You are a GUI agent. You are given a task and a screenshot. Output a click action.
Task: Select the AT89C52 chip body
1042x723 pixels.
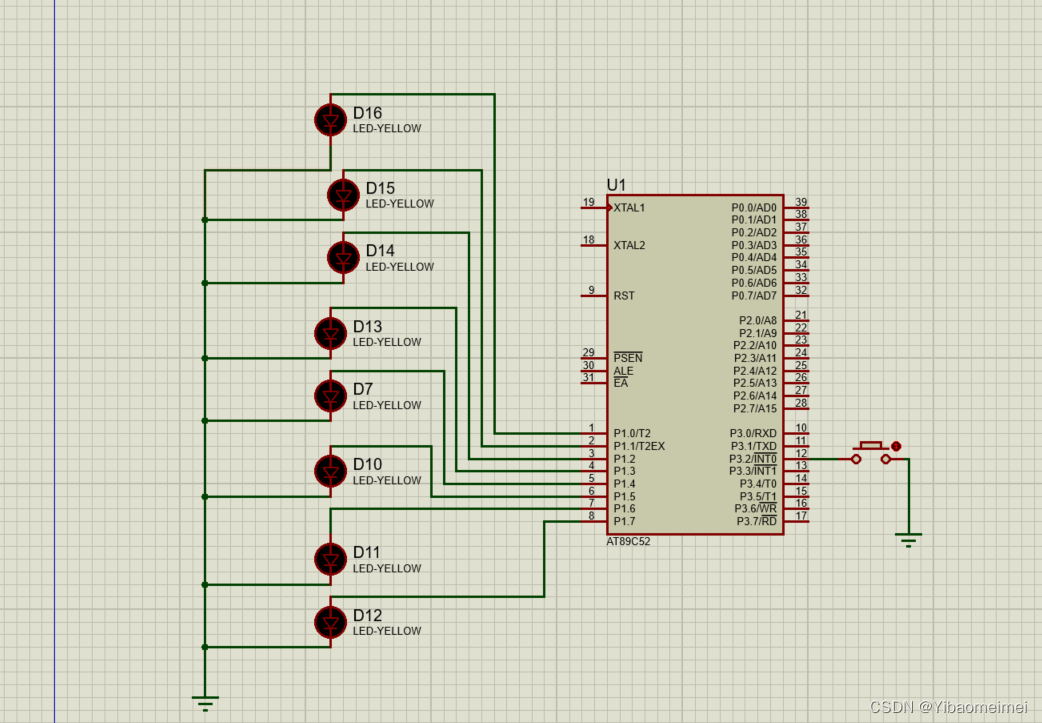[695, 364]
